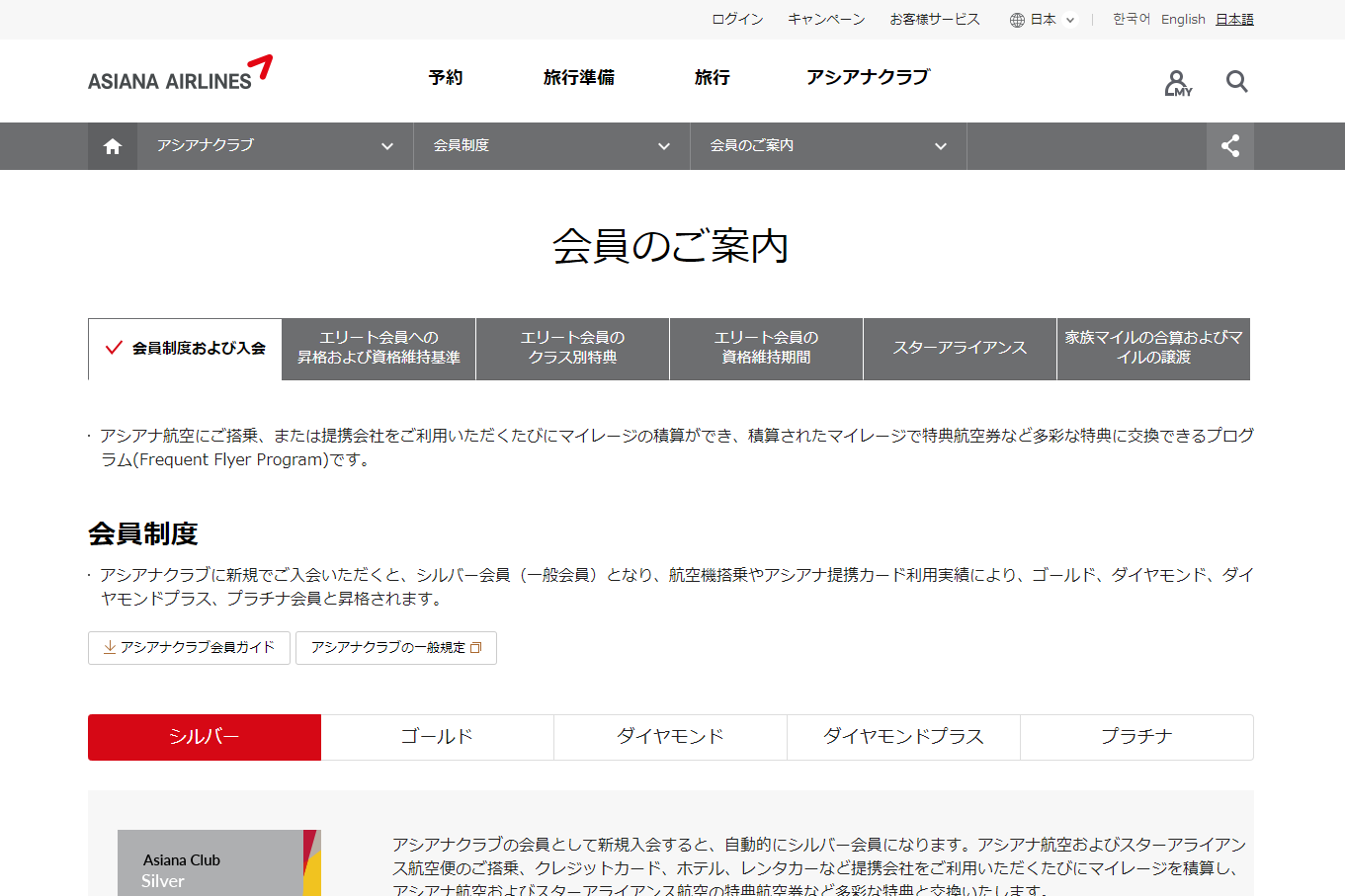Open the 旅行準備 main menu
Screen dimensions: 1345x896
coord(579,77)
